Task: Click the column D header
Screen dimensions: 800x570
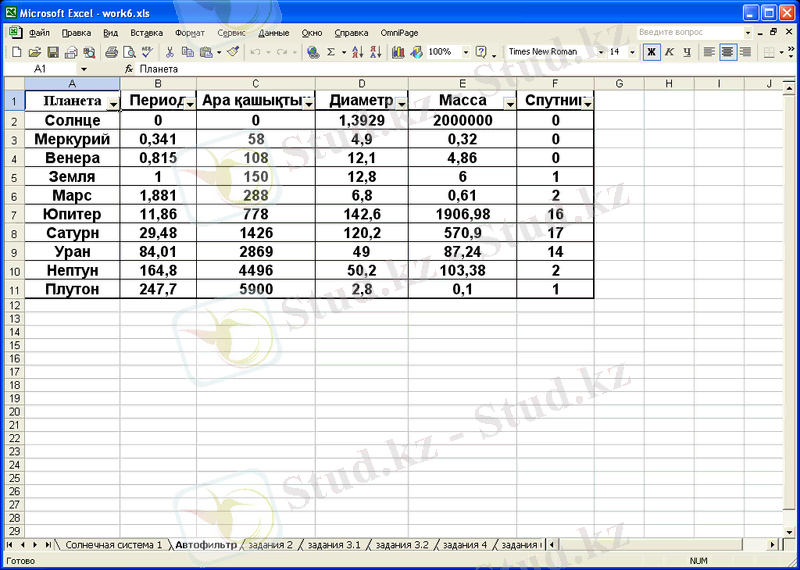Action: click(361, 83)
